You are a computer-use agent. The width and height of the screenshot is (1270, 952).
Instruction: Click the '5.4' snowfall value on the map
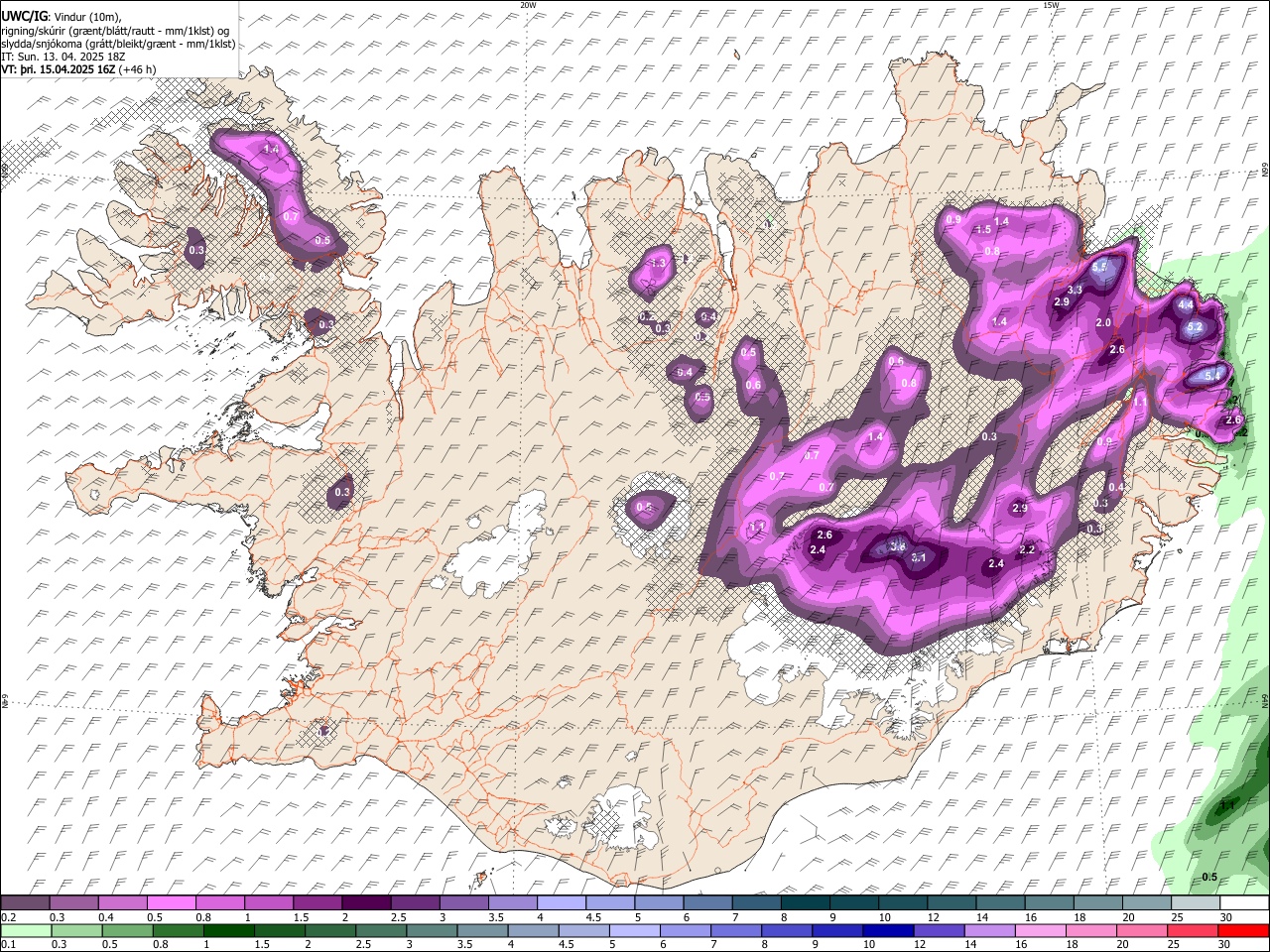1211,376
